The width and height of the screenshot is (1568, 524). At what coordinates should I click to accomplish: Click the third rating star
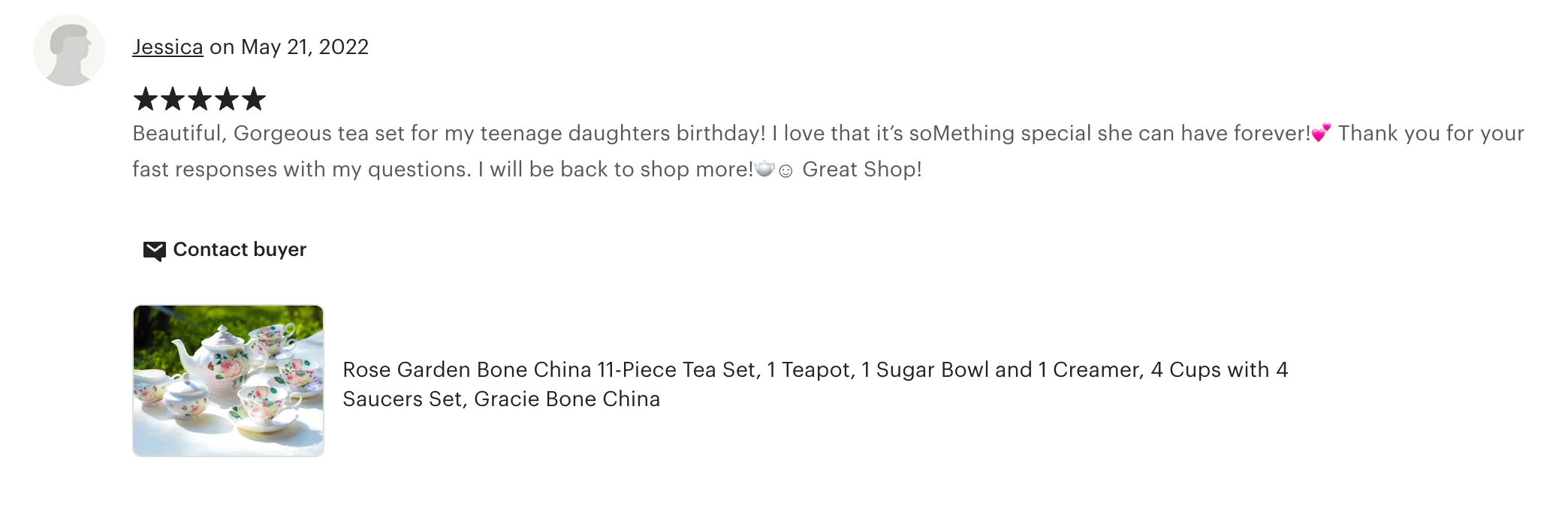[199, 98]
